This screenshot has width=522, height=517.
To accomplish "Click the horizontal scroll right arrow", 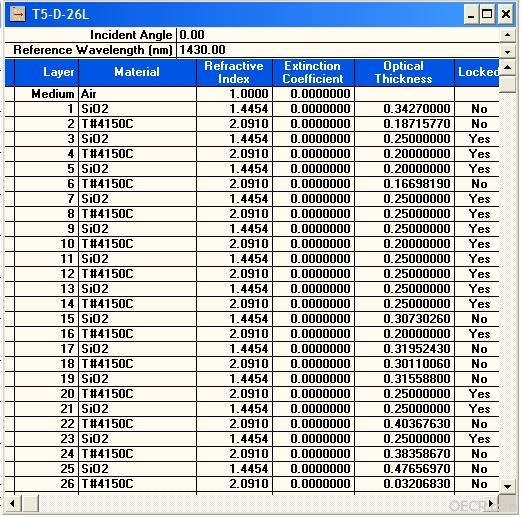I will (491, 503).
